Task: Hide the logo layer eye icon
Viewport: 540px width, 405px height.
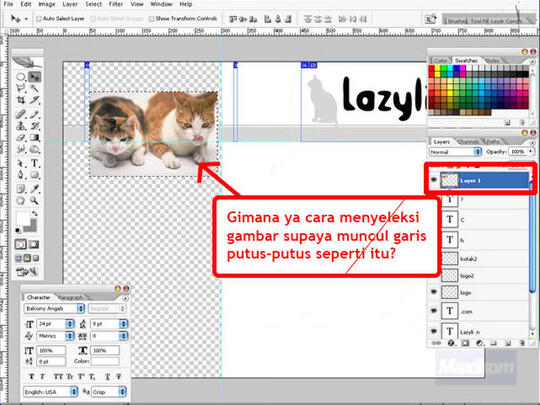Action: [x=434, y=292]
